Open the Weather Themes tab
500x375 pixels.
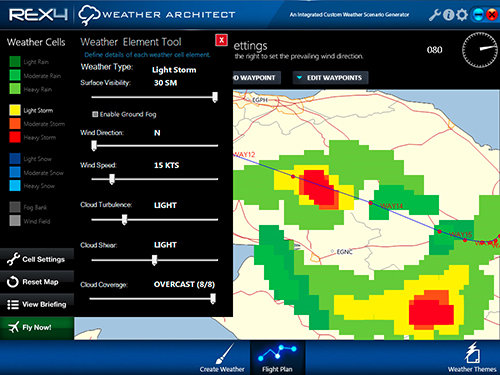tap(472, 358)
